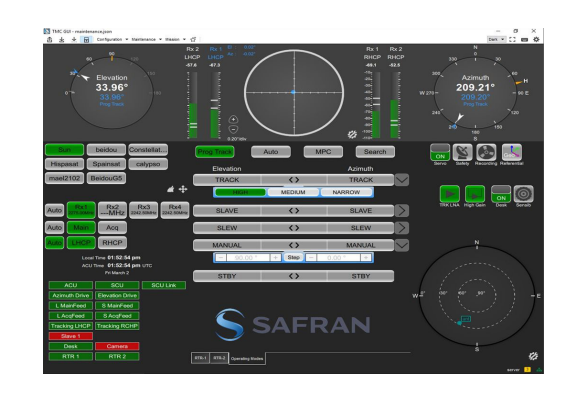Click the High Gain icon
Viewport: 575px width, 418px height.
(x=475, y=194)
